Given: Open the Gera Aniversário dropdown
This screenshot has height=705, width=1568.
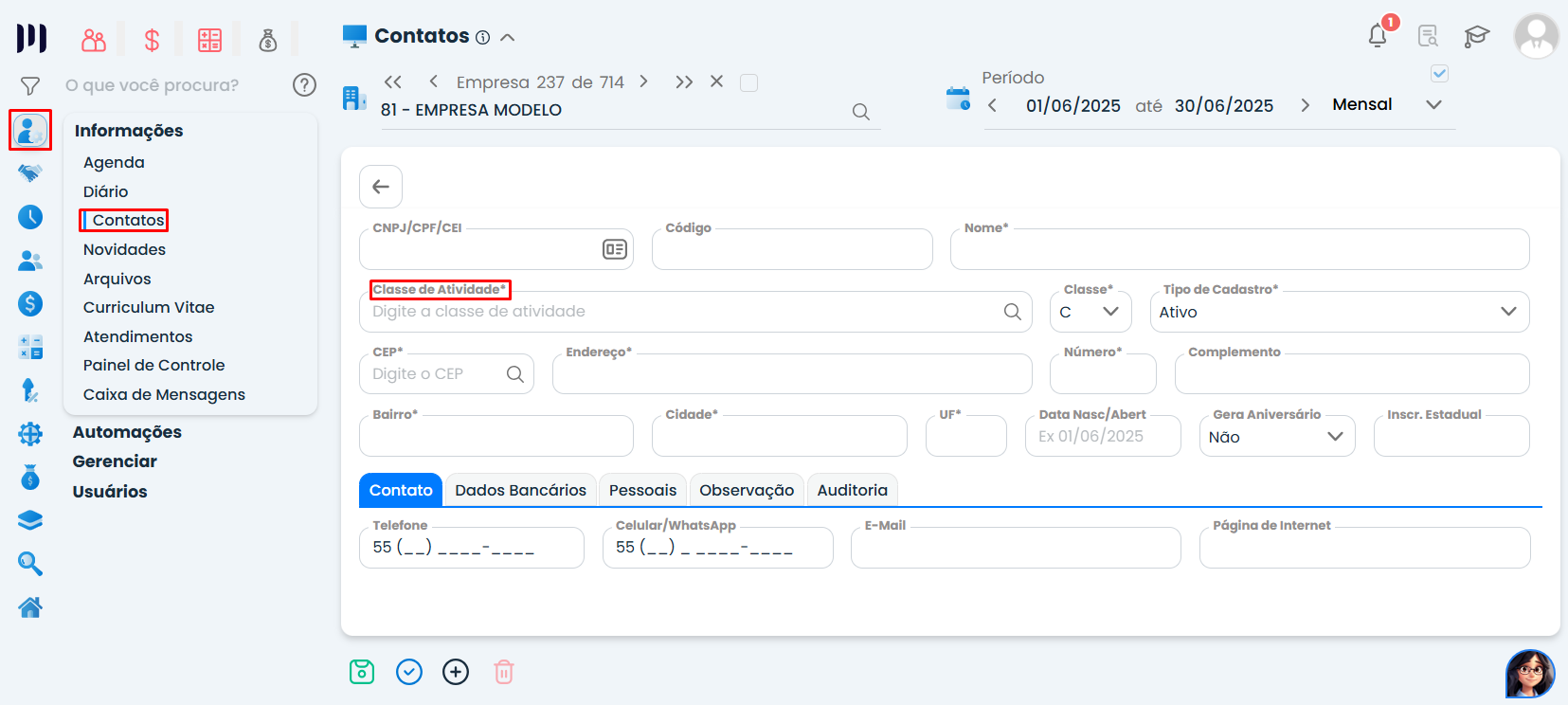Looking at the screenshot, I should 1276,437.
